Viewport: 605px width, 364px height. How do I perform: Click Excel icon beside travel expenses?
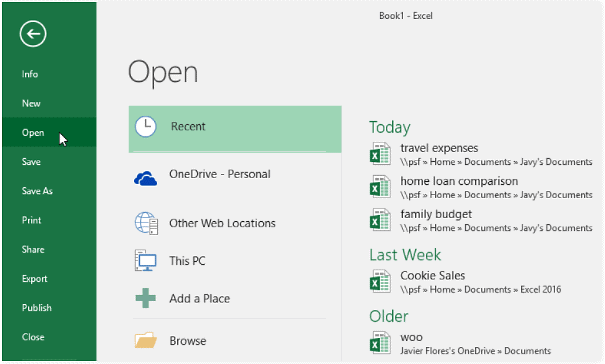click(380, 154)
